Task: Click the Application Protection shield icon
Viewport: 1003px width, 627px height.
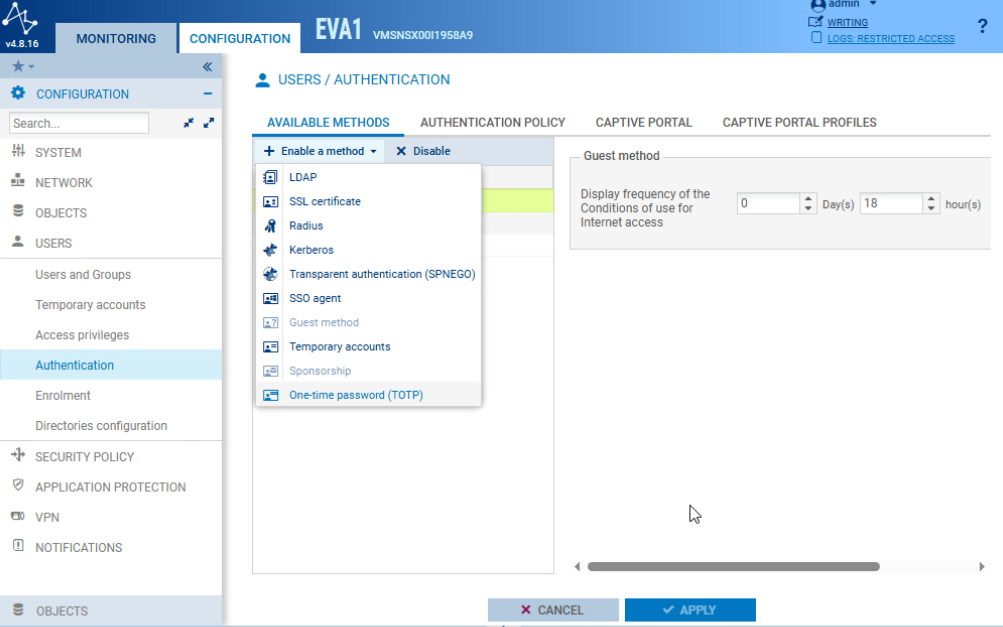Action: click(18, 486)
